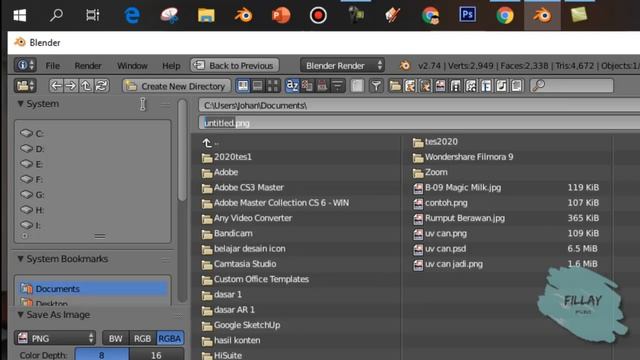
Task: Open the editor type selector in the file browser header
Action: coord(25,86)
